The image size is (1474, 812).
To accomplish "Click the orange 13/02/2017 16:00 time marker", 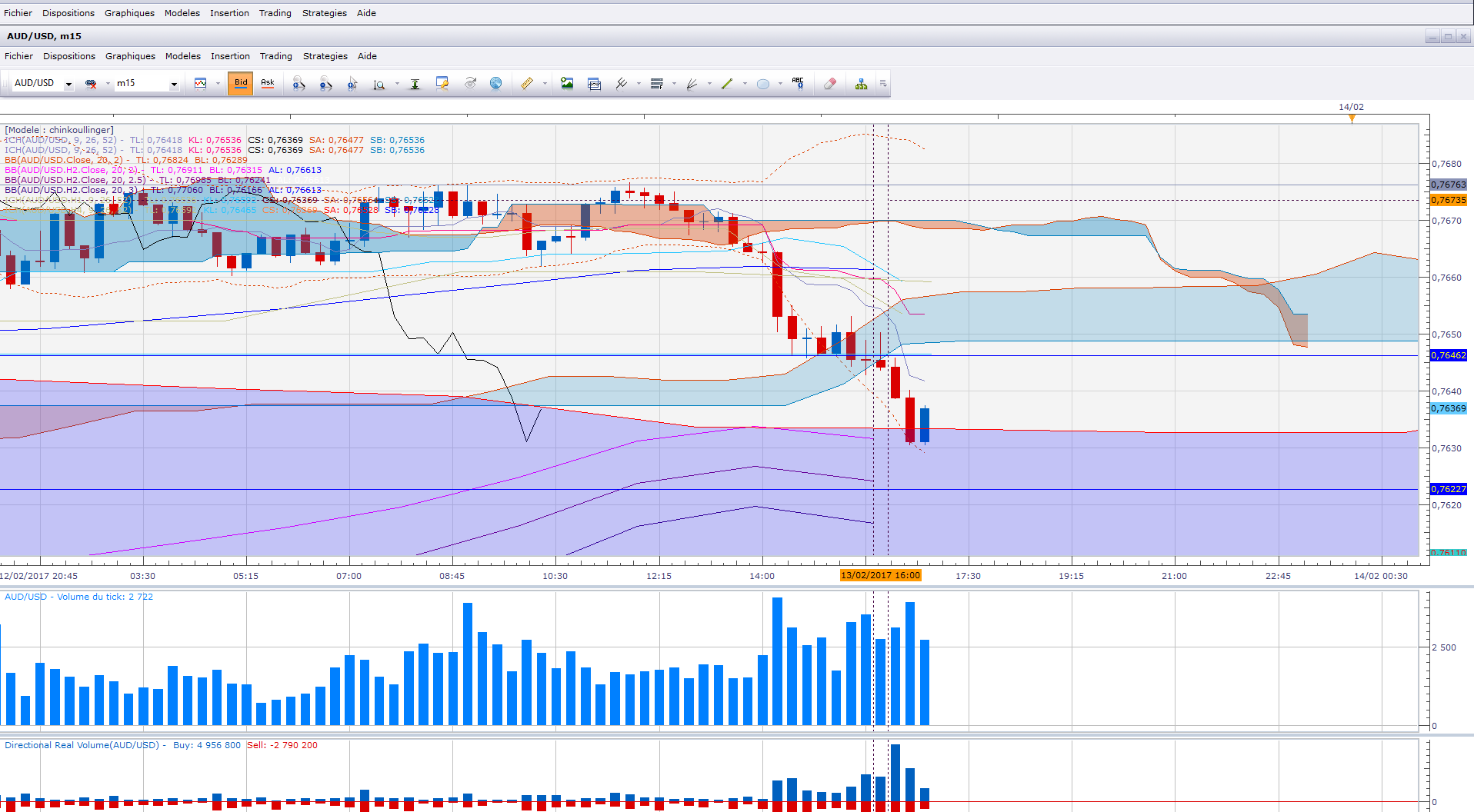I will (x=880, y=575).
